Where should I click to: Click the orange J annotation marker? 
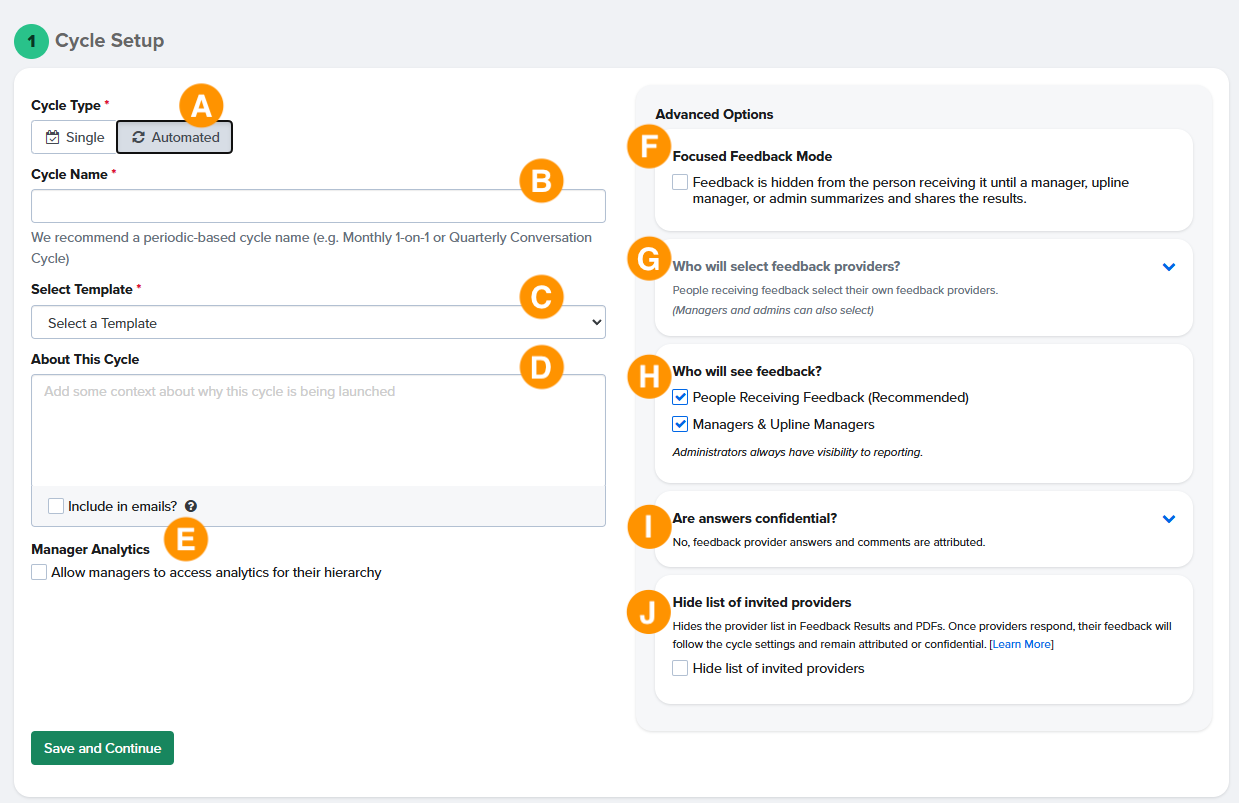point(649,612)
